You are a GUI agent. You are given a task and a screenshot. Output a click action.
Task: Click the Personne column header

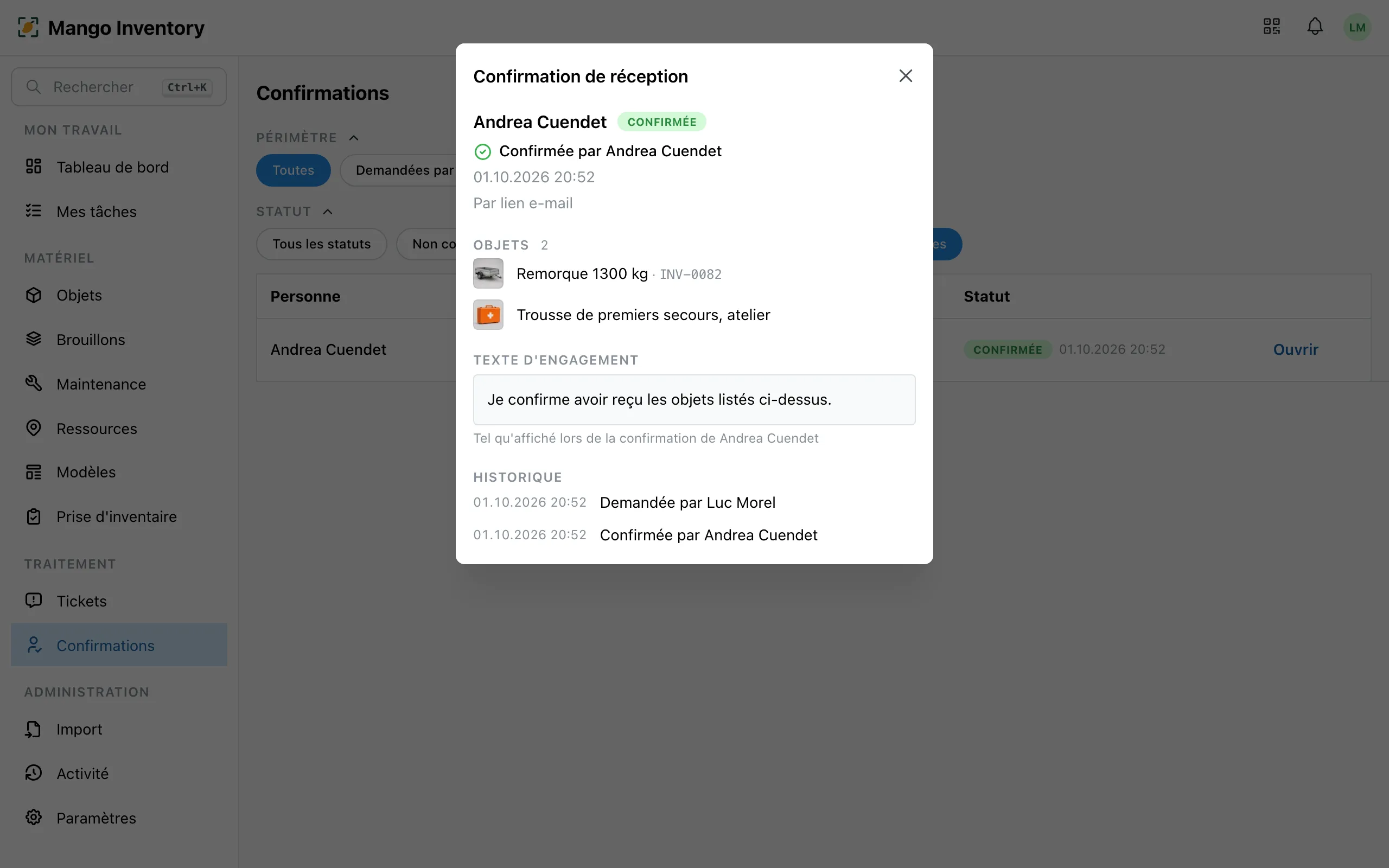click(x=305, y=296)
